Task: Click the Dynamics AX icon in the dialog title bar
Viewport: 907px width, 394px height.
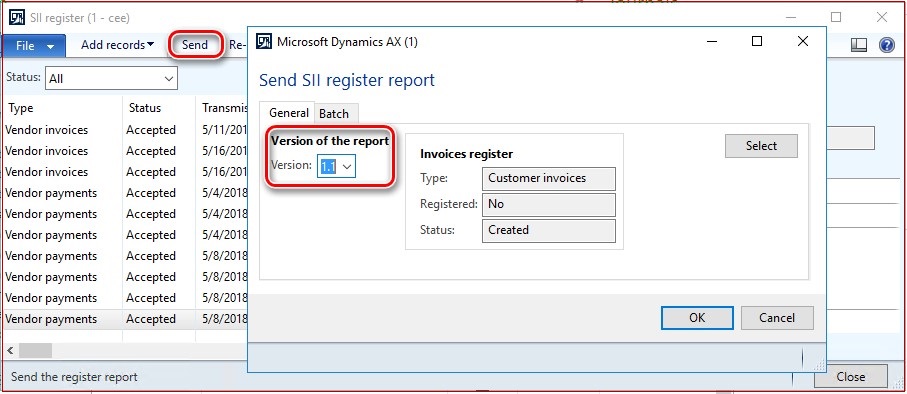Action: tap(264, 42)
